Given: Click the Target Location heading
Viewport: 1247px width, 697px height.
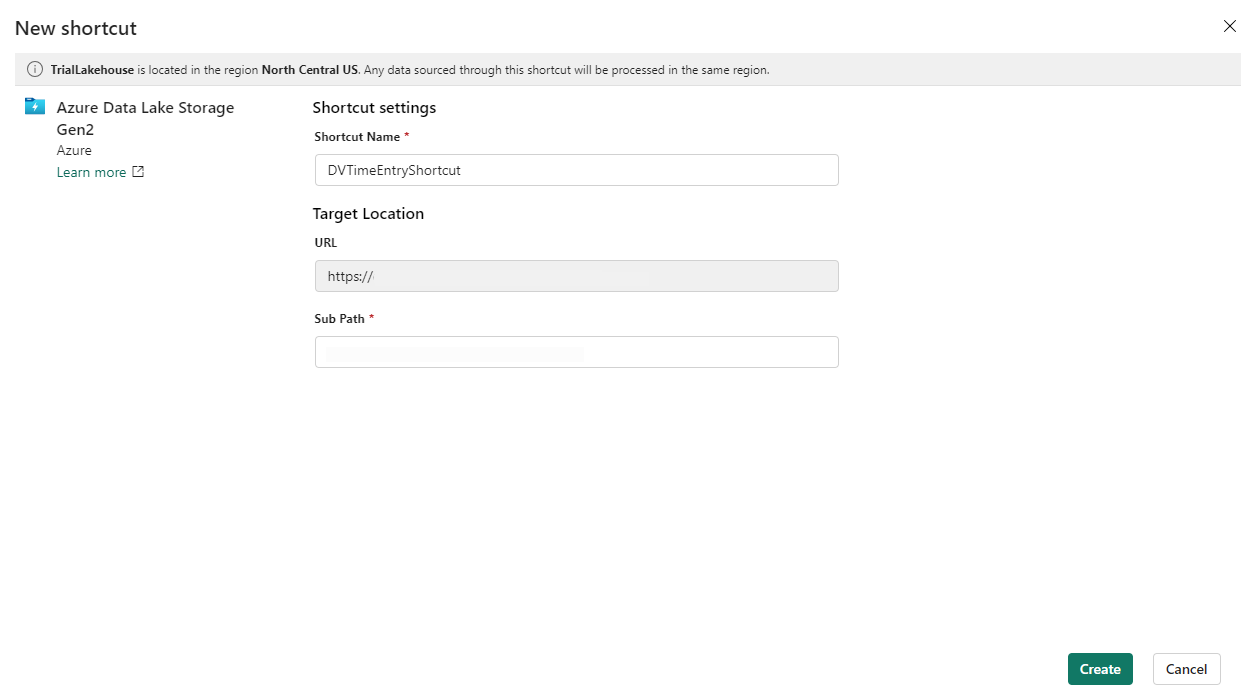Looking at the screenshot, I should click(368, 214).
